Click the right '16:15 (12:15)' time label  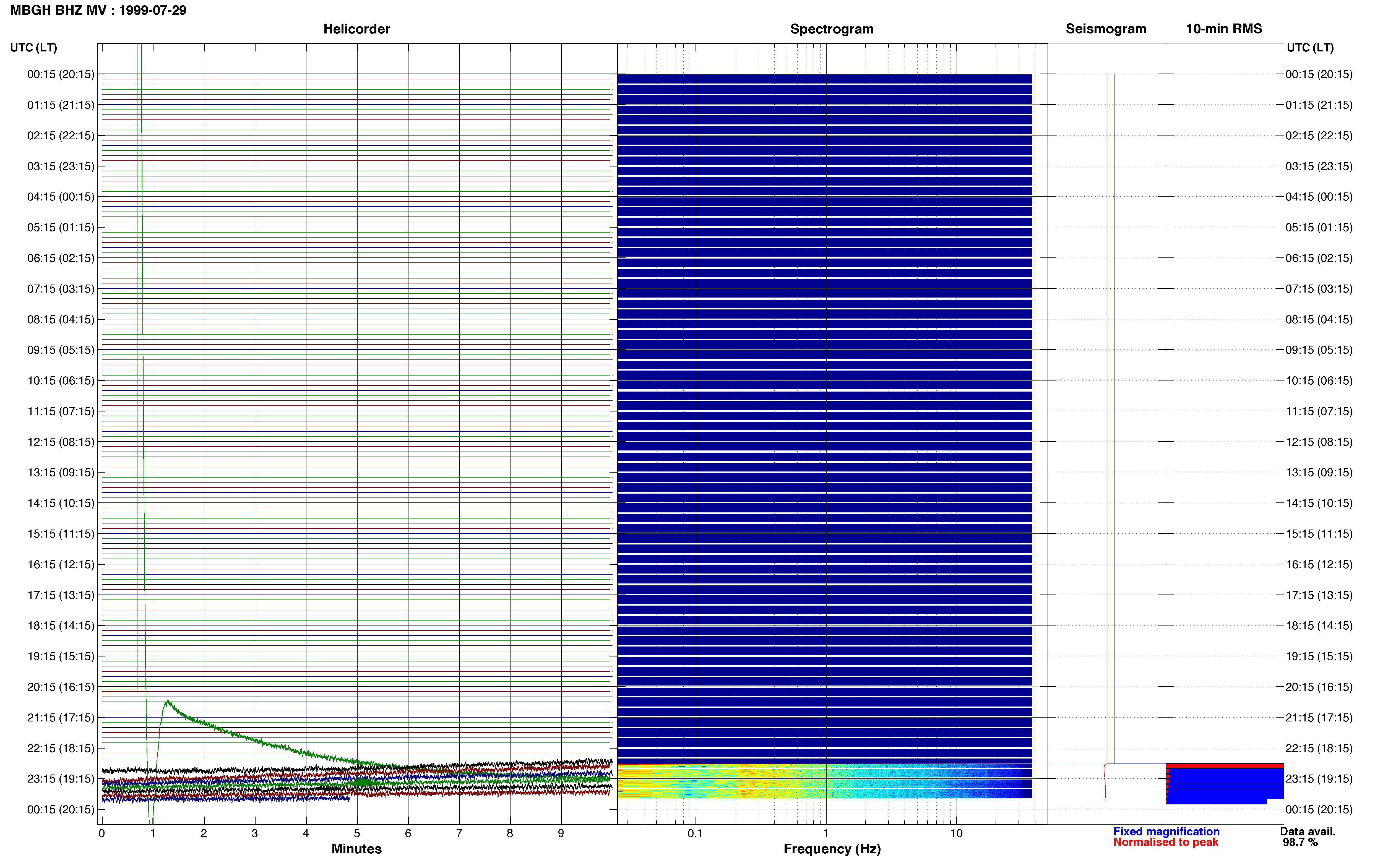coord(1319,564)
